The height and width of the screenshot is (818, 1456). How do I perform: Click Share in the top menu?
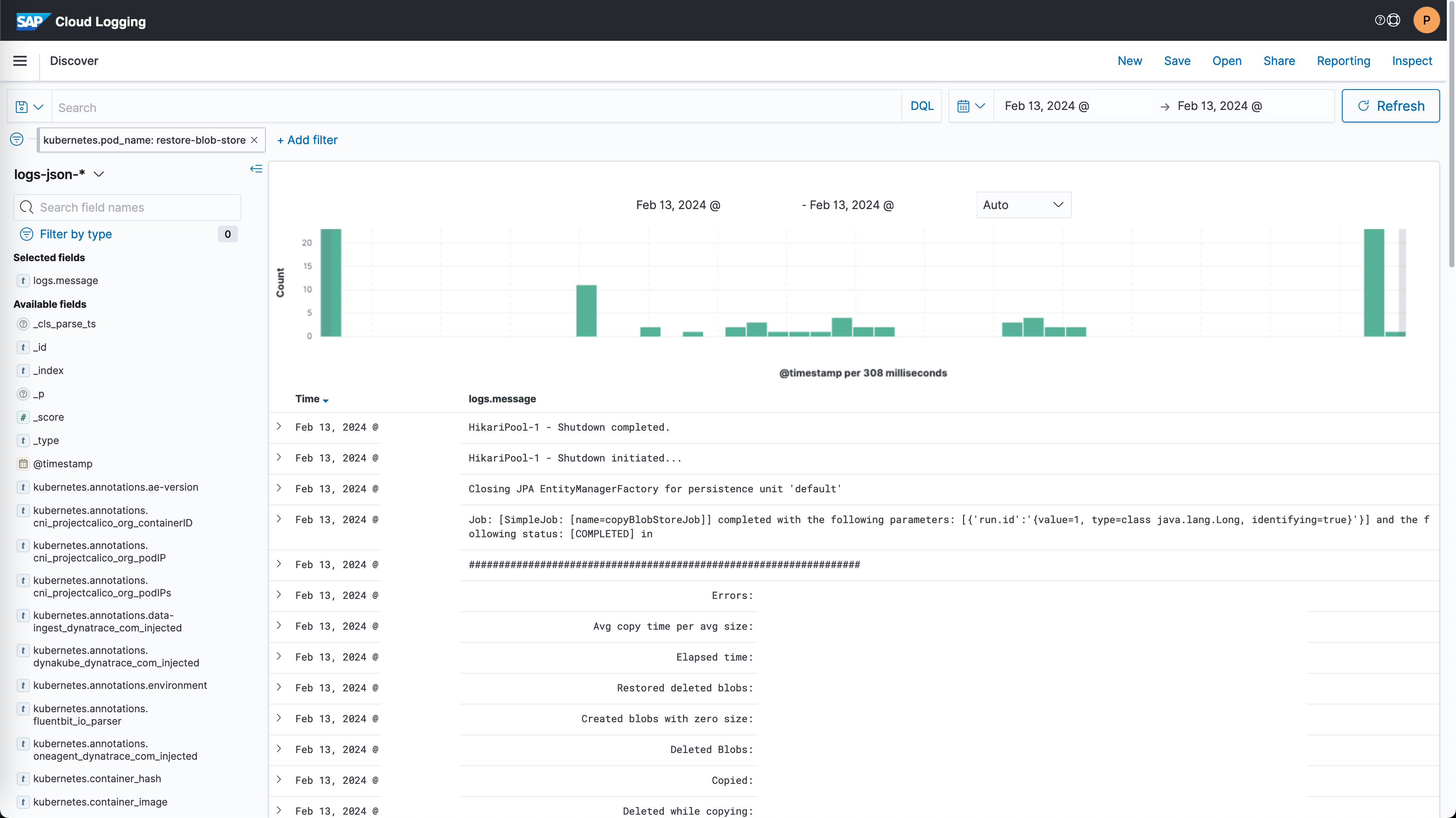[1279, 60]
